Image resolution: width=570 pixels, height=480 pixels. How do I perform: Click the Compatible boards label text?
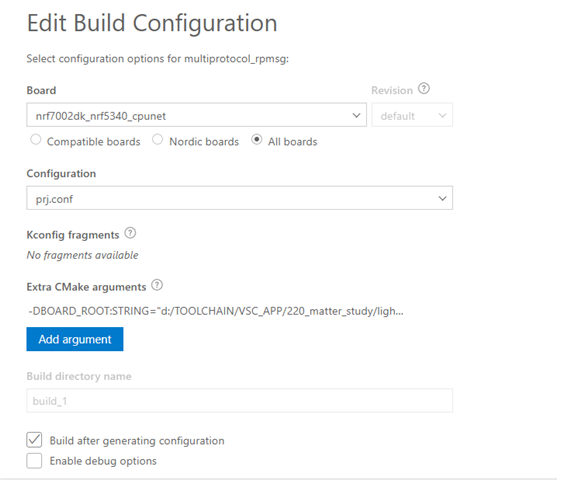pos(93,141)
